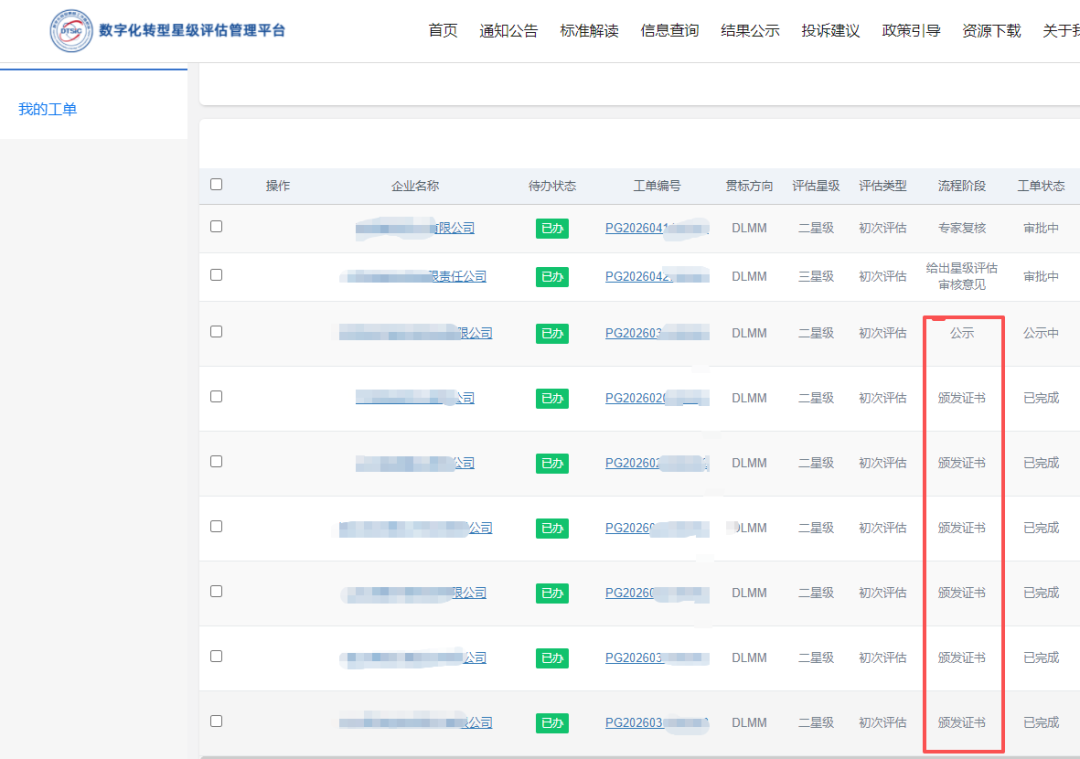The height and width of the screenshot is (759, 1080).
Task: Select the 公示中 status cell
Action: tap(1041, 333)
